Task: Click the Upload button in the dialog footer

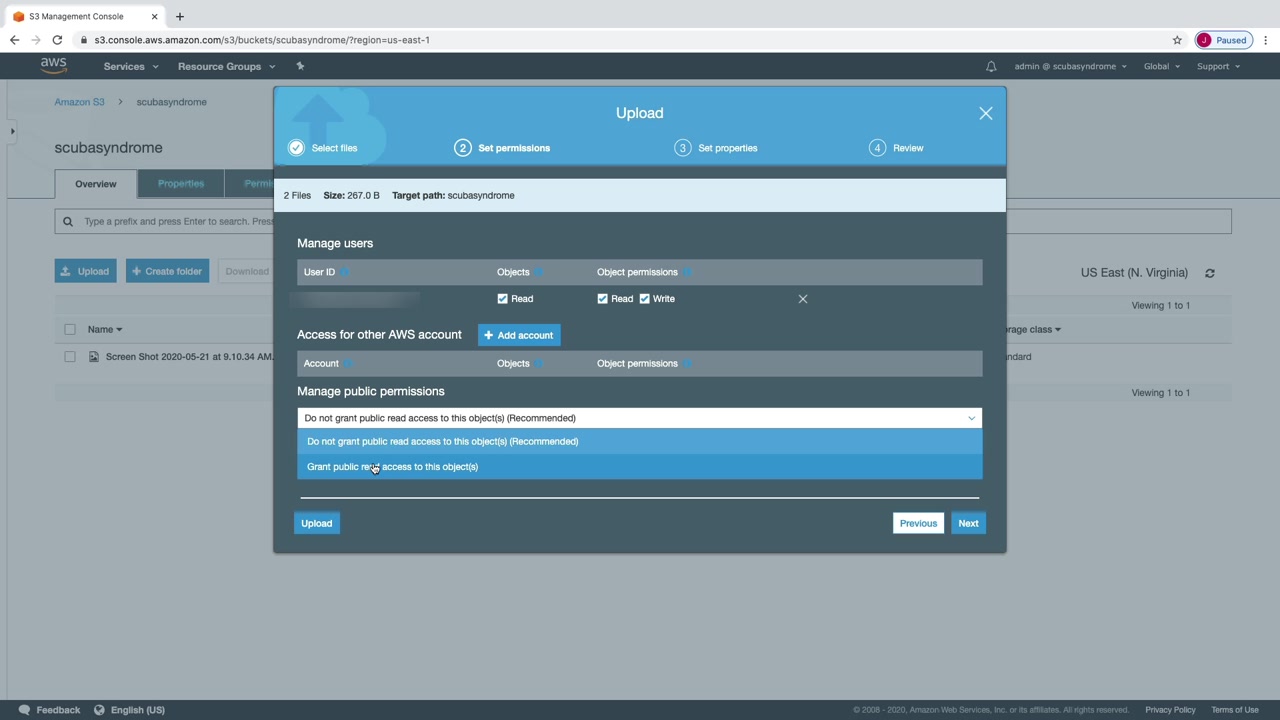Action: tap(317, 523)
